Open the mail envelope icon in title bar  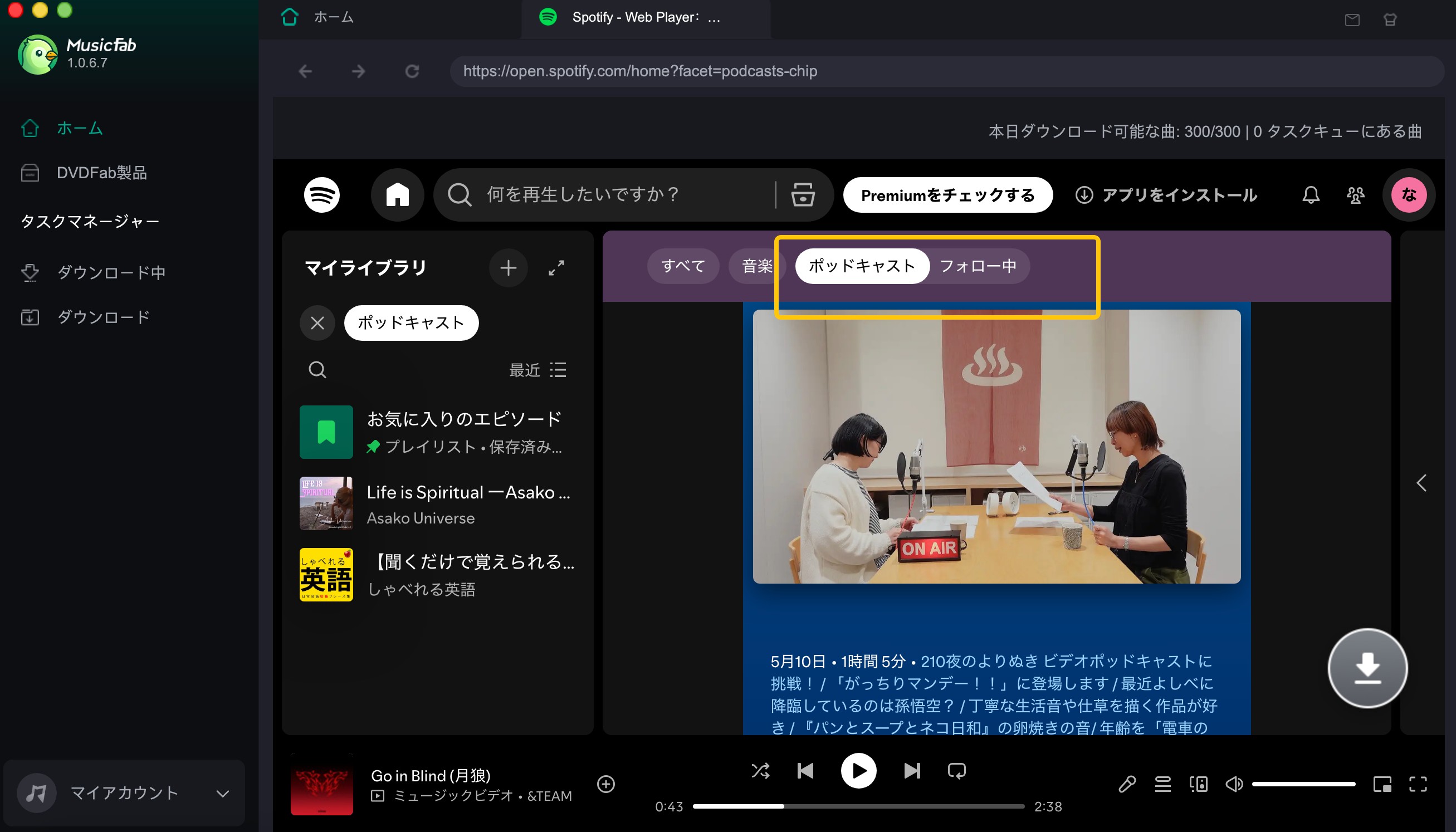[1352, 20]
